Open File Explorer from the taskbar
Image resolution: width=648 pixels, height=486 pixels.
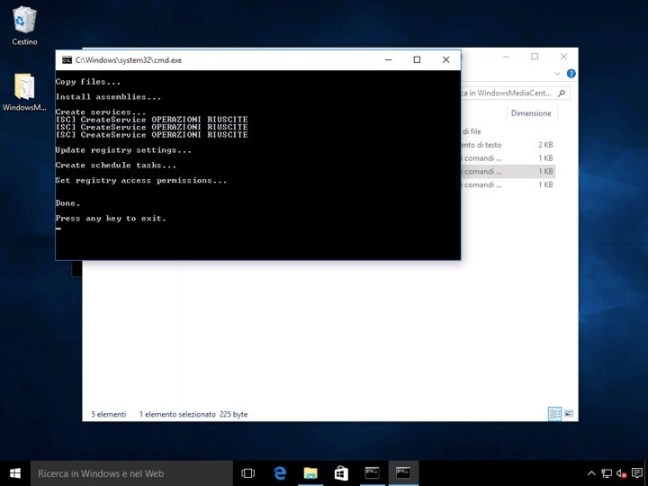[x=311, y=473]
